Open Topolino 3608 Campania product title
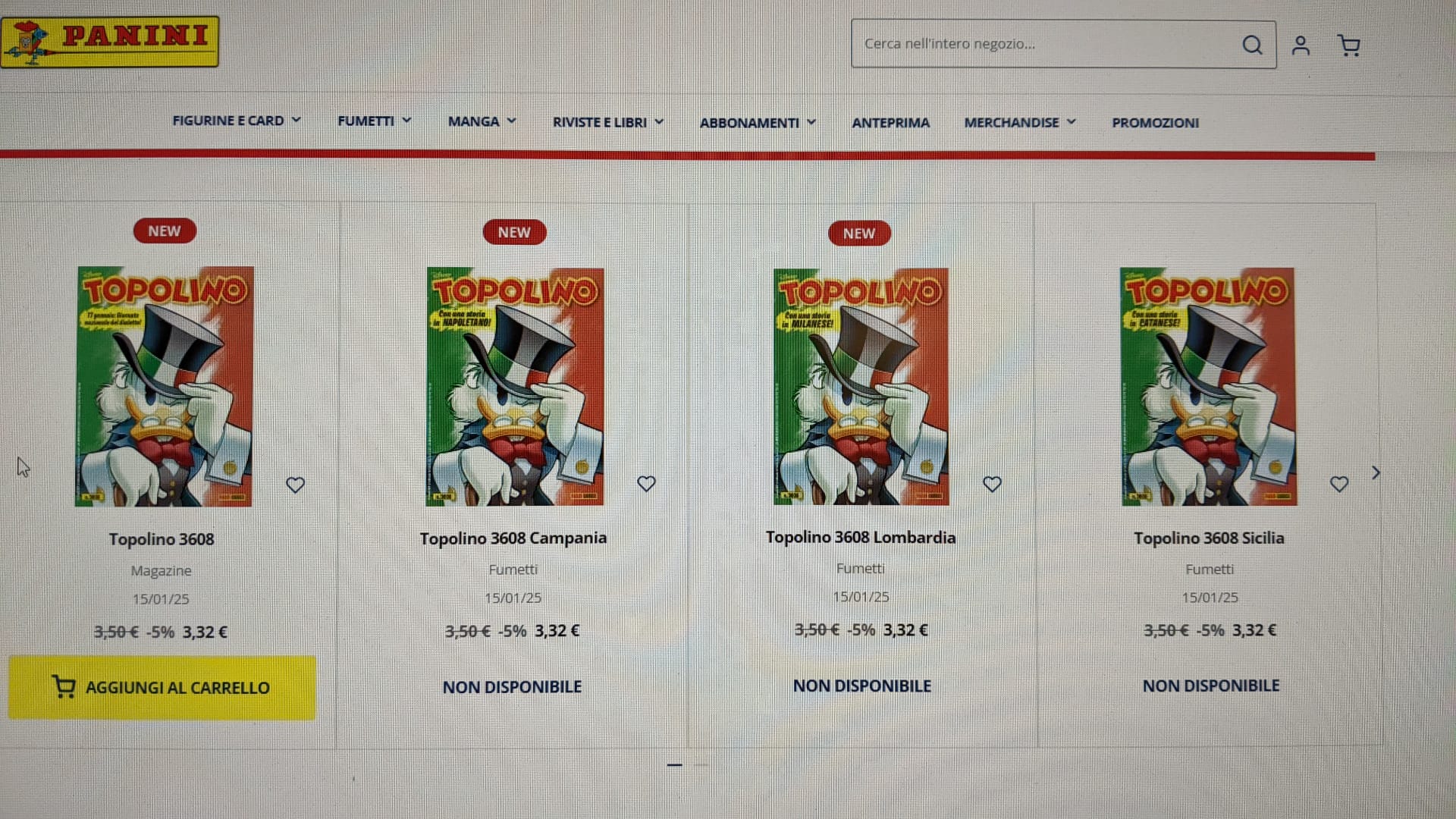Image resolution: width=1456 pixels, height=819 pixels. click(513, 538)
